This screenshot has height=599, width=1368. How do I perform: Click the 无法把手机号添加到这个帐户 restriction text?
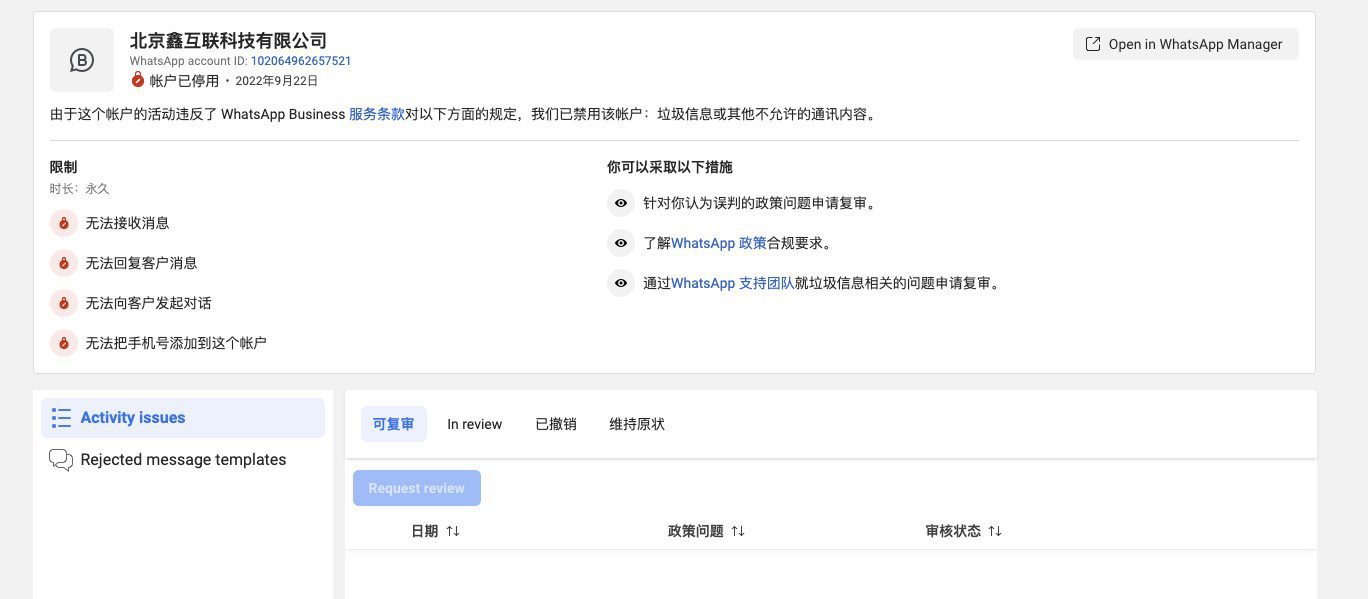177,343
